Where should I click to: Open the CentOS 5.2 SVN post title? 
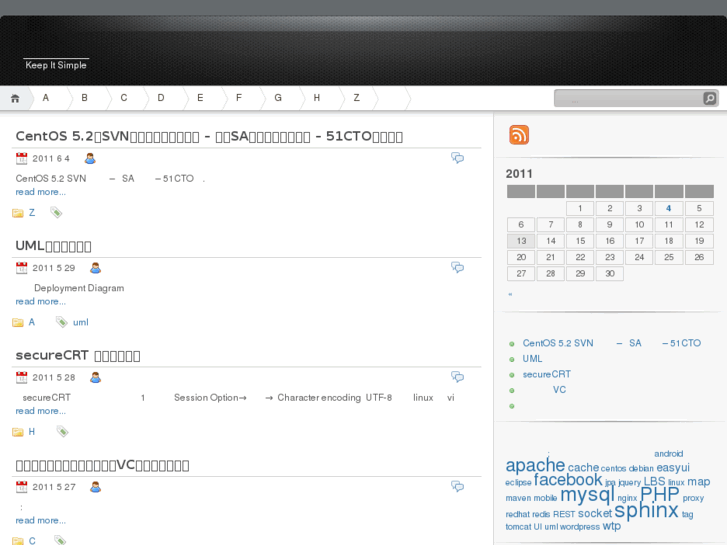(209, 136)
